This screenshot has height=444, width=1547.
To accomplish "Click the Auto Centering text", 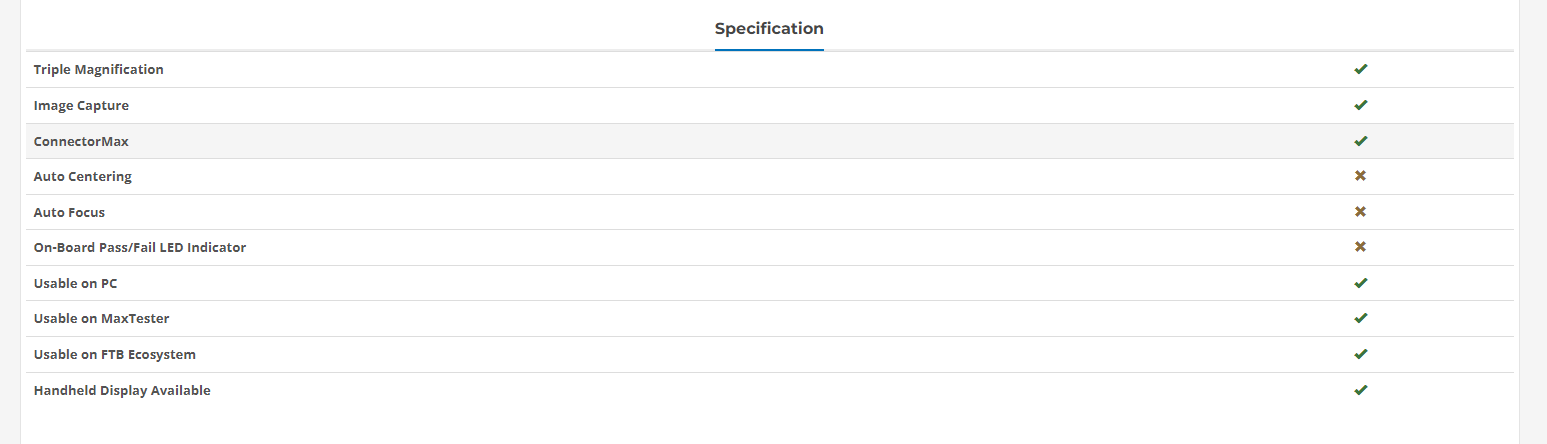I will [82, 177].
